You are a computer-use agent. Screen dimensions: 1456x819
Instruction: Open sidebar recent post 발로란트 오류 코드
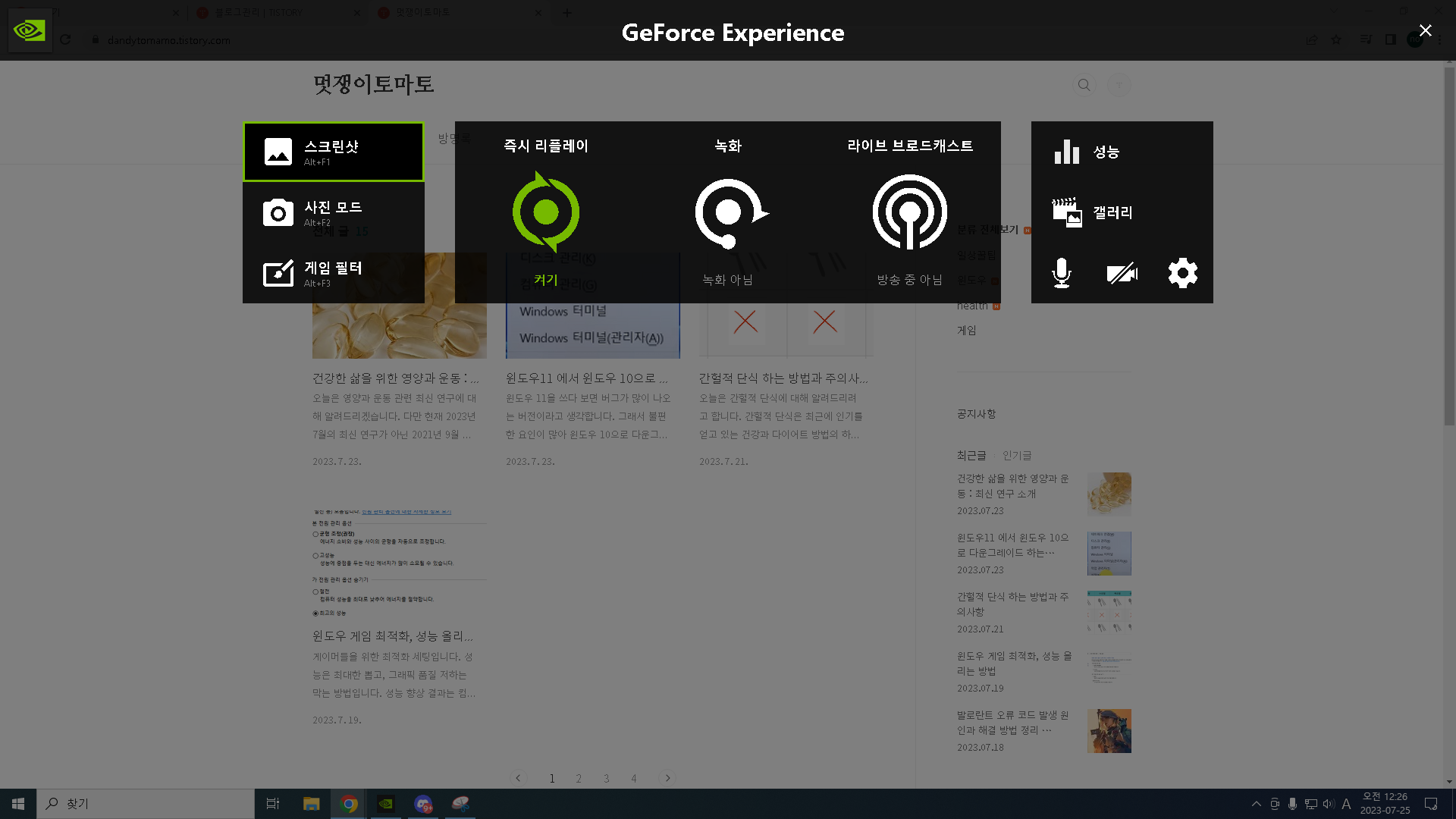pyautogui.click(x=1014, y=723)
